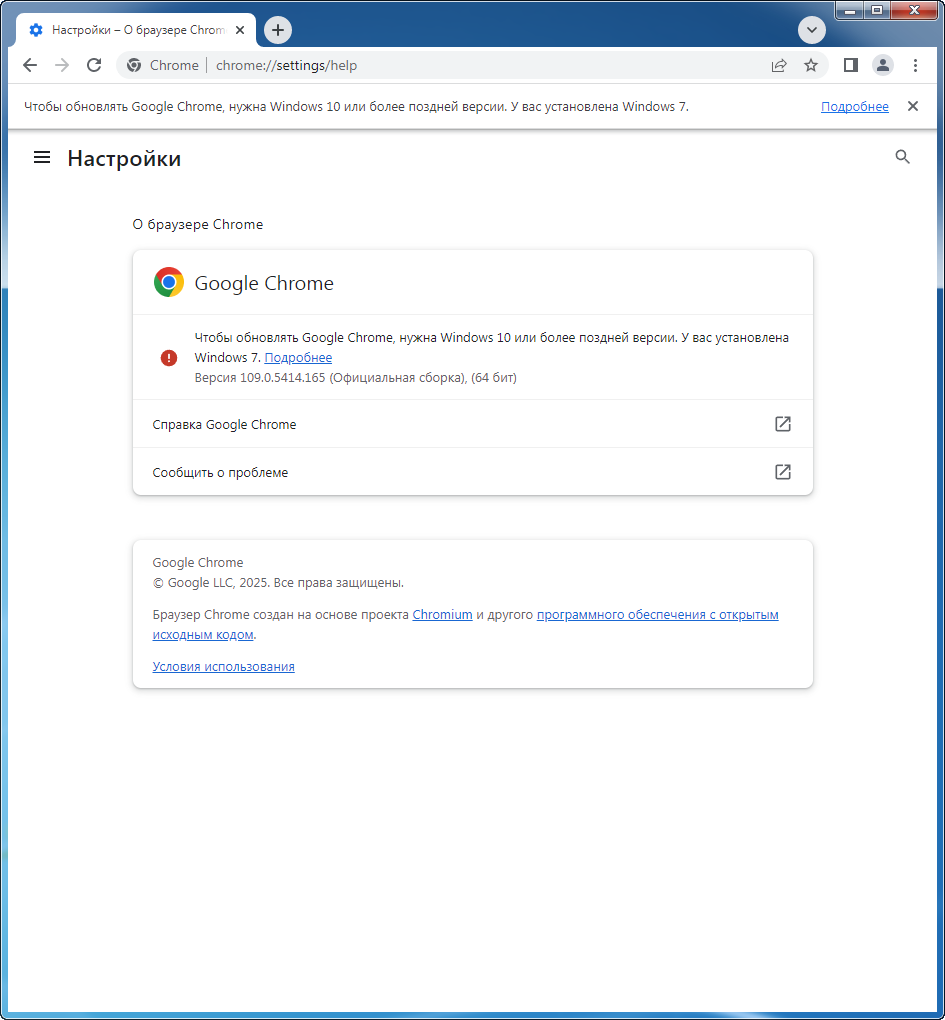Close the Настройки tab

point(240,30)
